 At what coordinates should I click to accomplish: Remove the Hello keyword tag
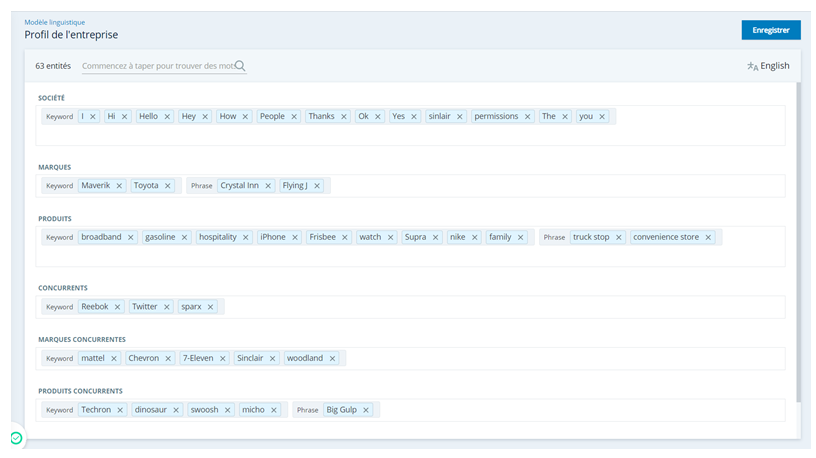167,117
